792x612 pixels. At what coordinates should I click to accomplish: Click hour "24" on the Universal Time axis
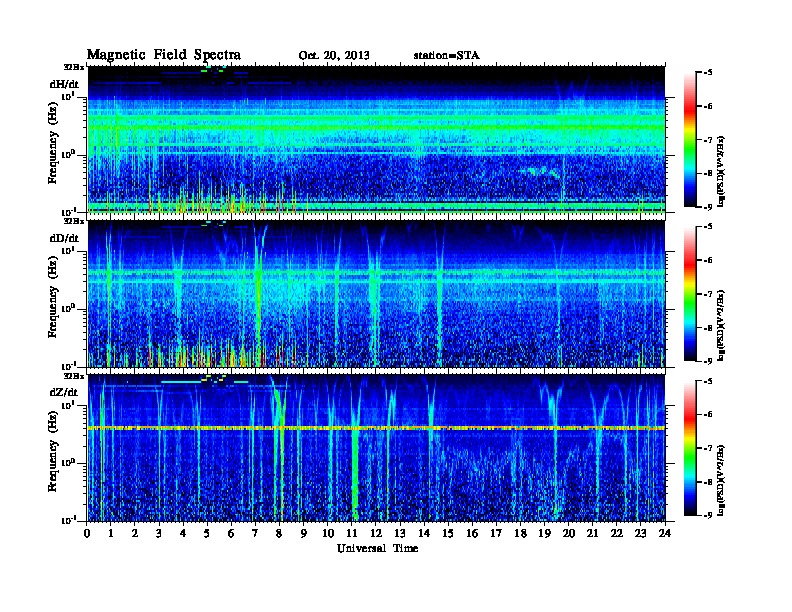(665, 533)
